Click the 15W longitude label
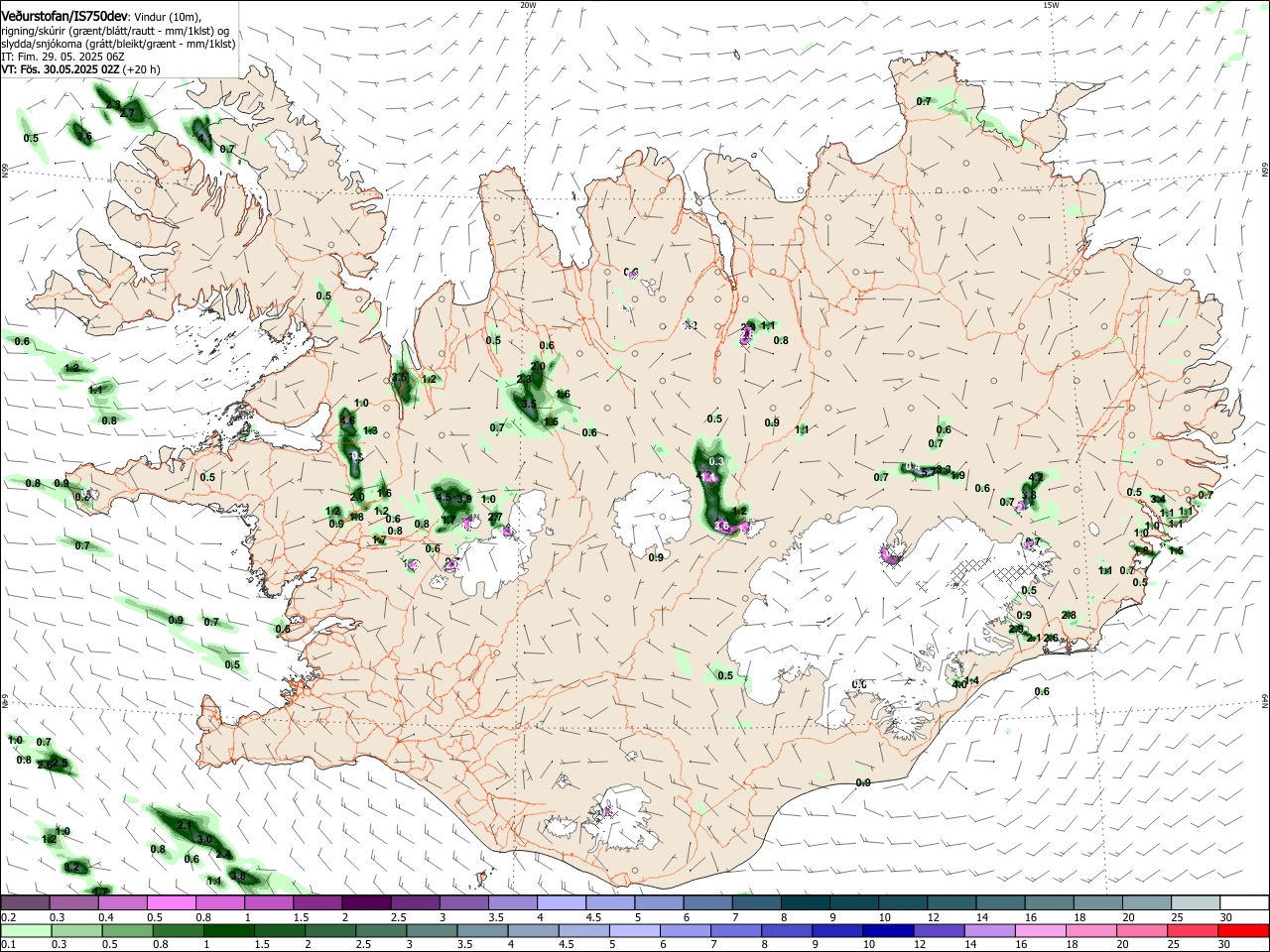This screenshot has height=952, width=1270. pos(1051,4)
